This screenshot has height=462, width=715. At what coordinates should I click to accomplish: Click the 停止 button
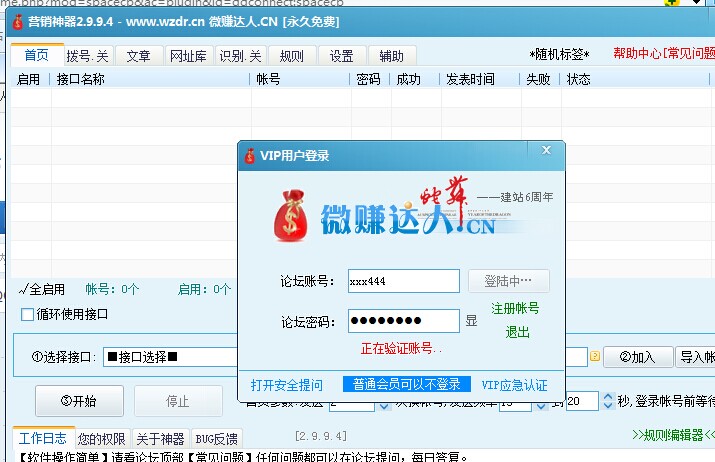pos(178,401)
